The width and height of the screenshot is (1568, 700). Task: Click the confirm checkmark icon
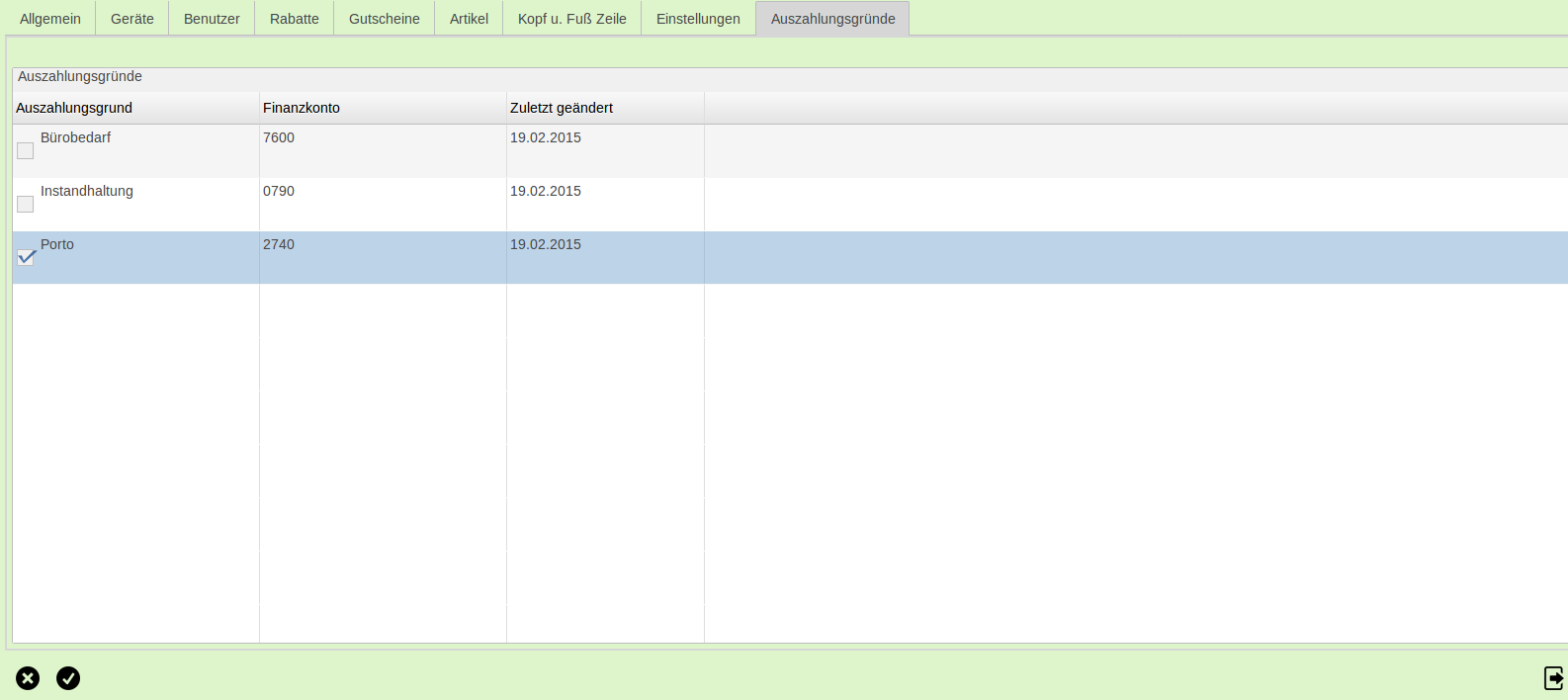pyautogui.click(x=68, y=678)
